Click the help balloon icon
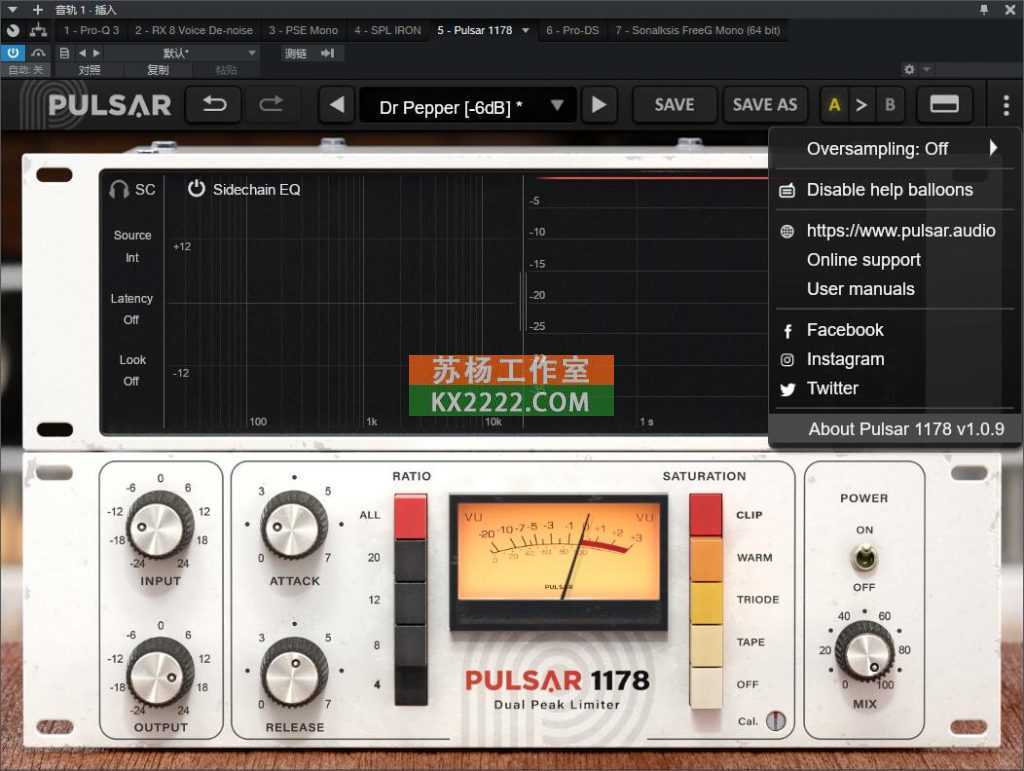Viewport: 1024px width, 771px height. click(x=788, y=191)
